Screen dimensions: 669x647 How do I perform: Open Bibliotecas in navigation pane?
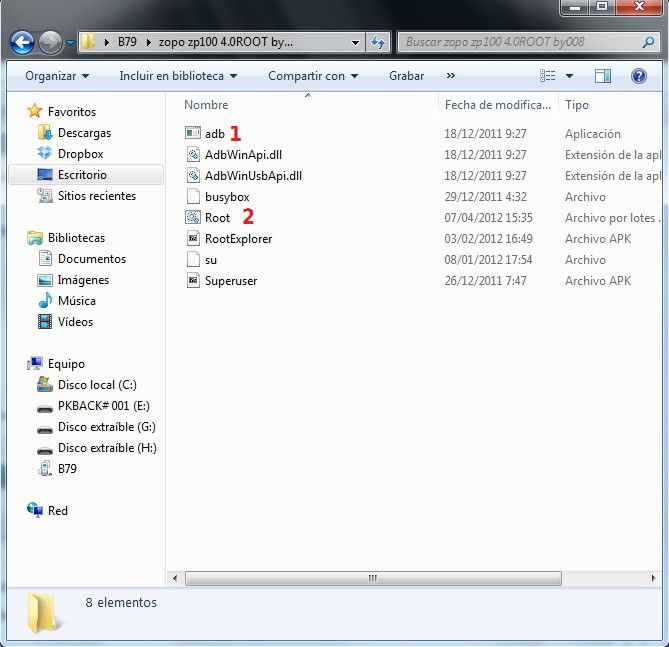tap(76, 238)
